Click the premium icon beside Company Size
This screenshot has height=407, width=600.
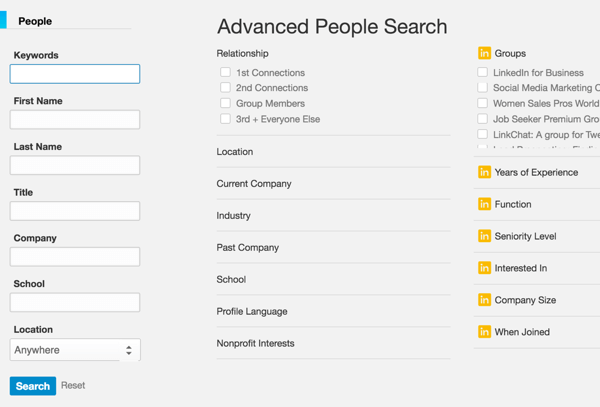(x=484, y=300)
